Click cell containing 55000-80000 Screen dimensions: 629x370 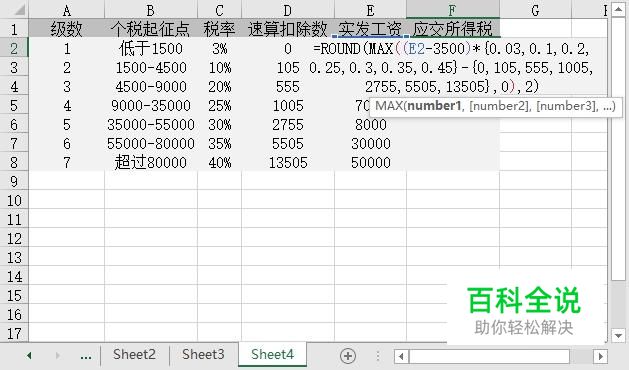point(151,143)
